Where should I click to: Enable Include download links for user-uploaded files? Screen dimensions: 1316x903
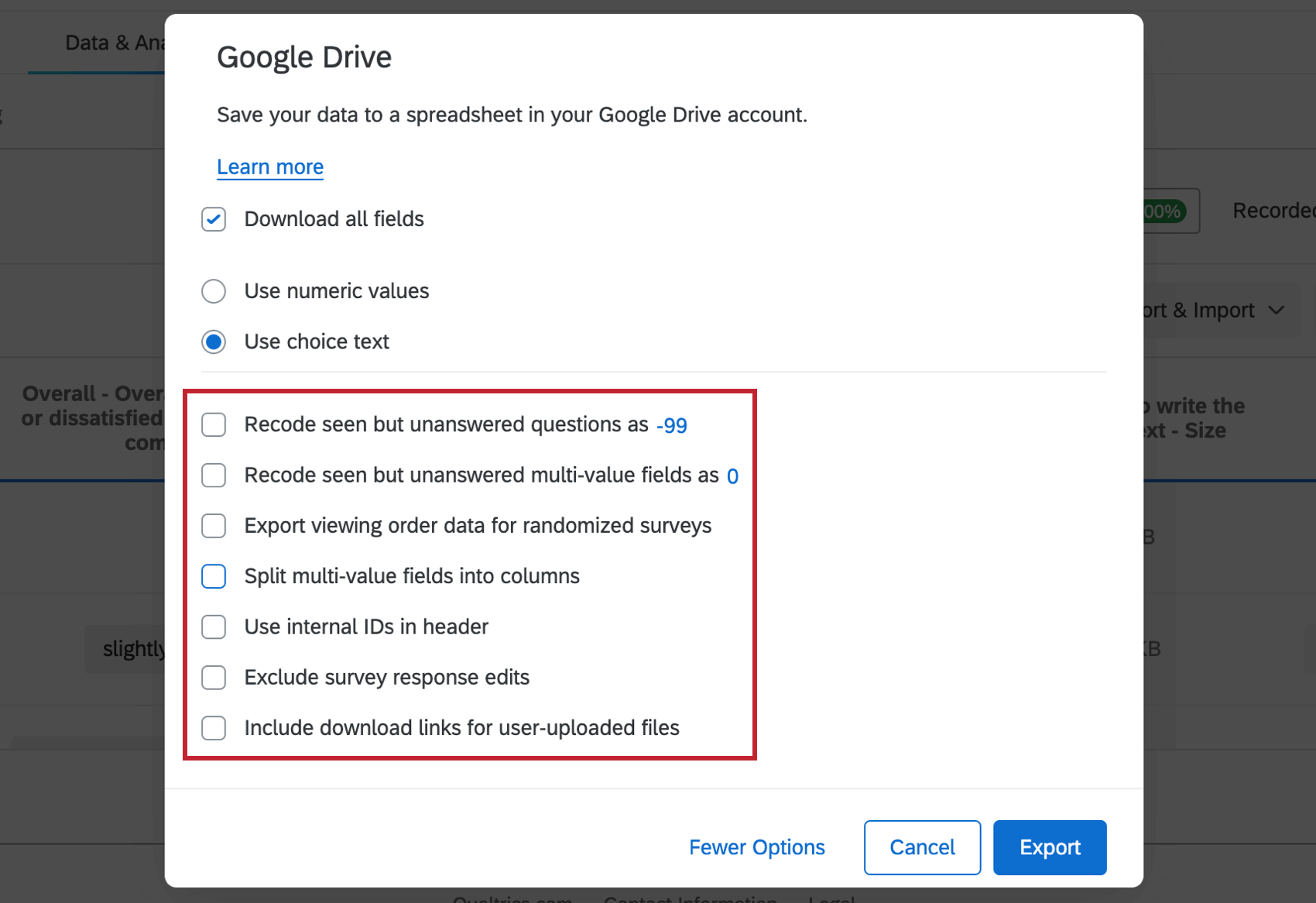214,728
